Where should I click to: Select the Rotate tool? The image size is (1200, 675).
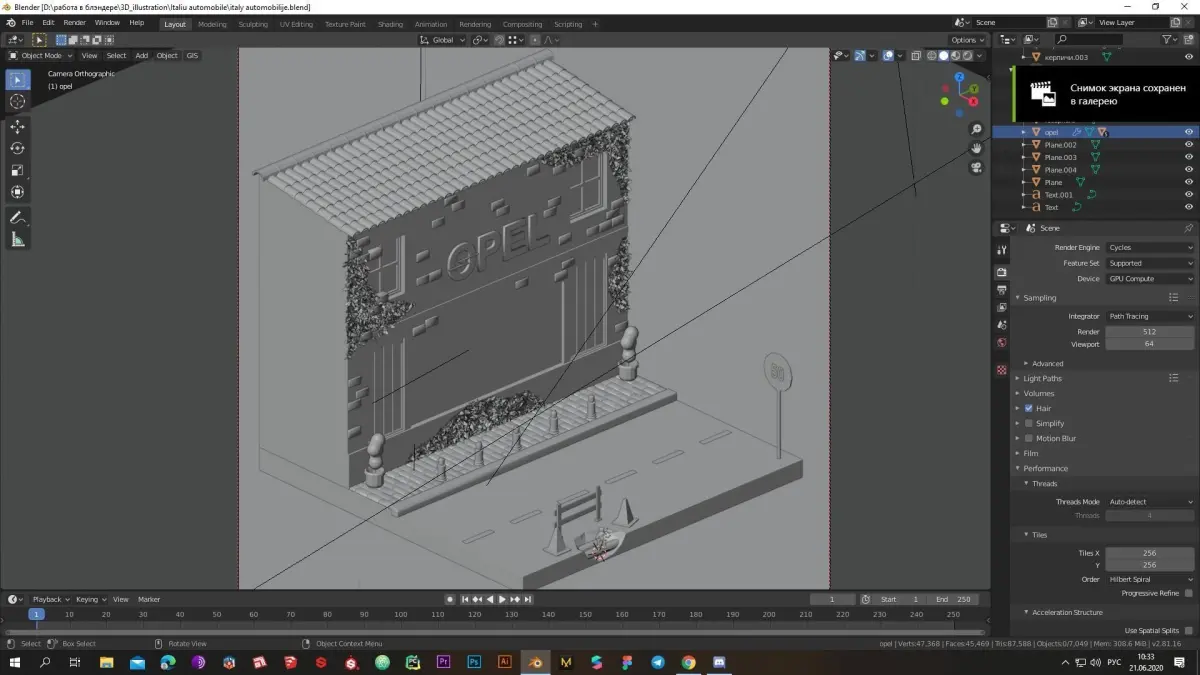point(17,148)
